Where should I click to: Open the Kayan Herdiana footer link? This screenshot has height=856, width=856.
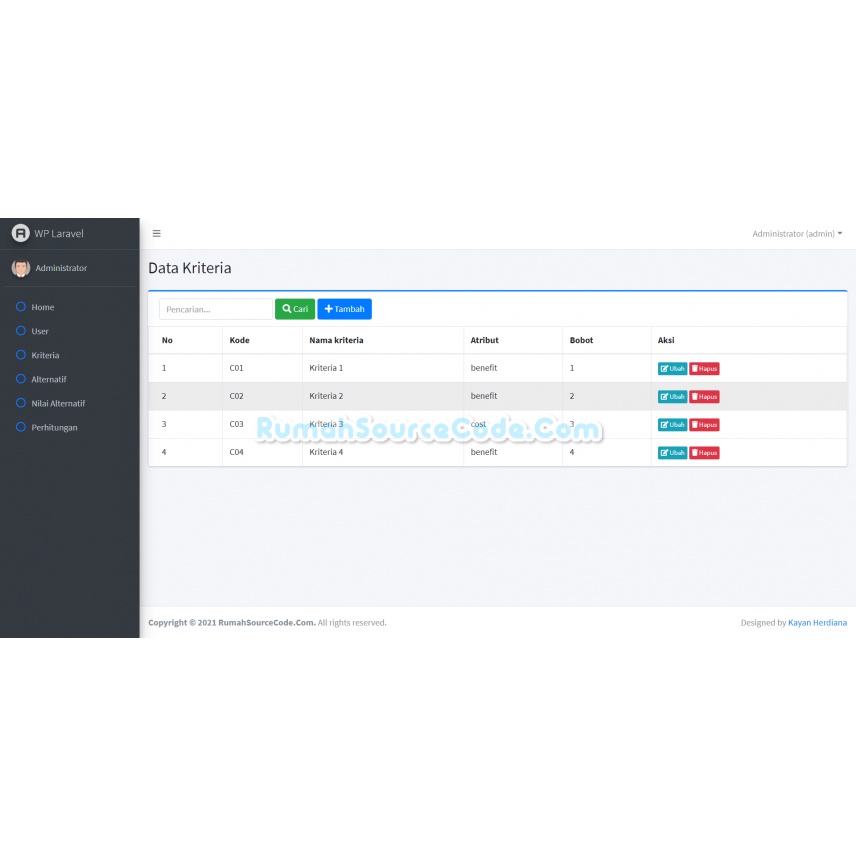(817, 622)
